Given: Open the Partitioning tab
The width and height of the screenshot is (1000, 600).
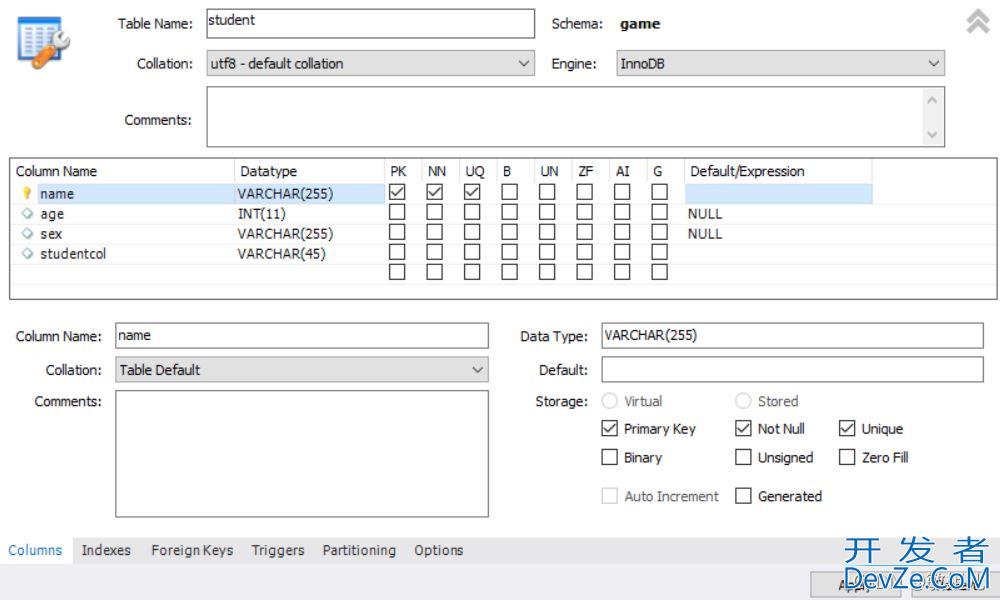Looking at the screenshot, I should tap(359, 550).
